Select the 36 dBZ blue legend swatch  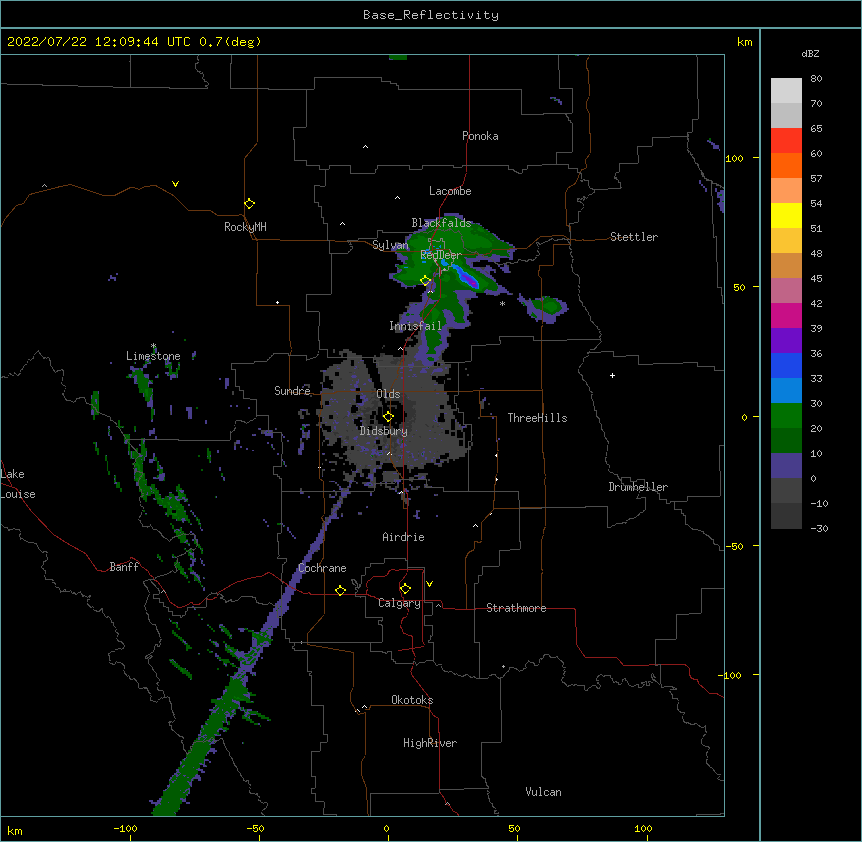coord(786,365)
